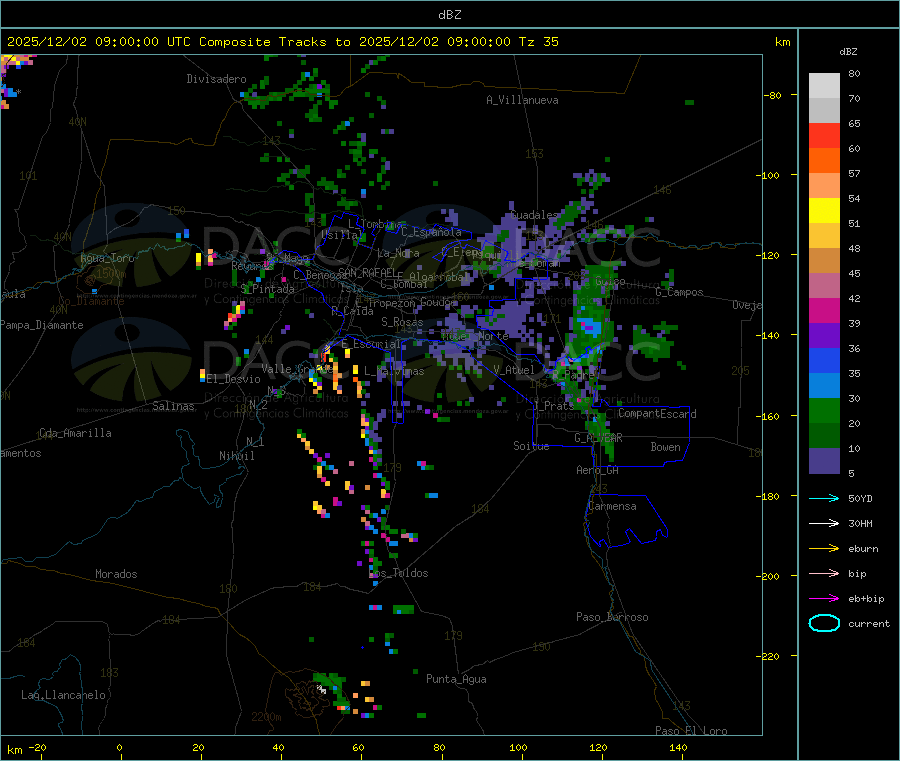Click the 'Bowen' map label
The width and height of the screenshot is (900, 761).
coord(665,447)
